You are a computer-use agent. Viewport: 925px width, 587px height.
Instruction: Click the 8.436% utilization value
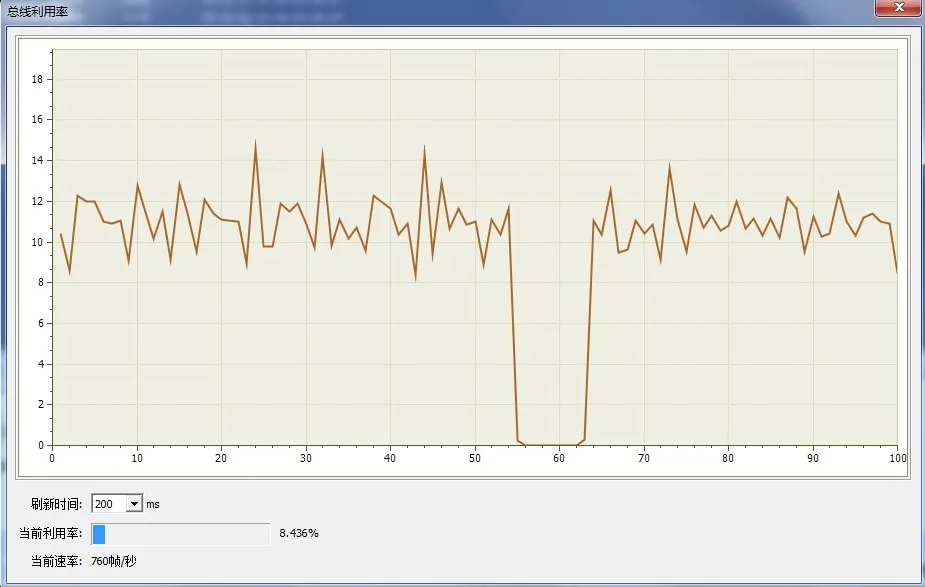(x=299, y=533)
